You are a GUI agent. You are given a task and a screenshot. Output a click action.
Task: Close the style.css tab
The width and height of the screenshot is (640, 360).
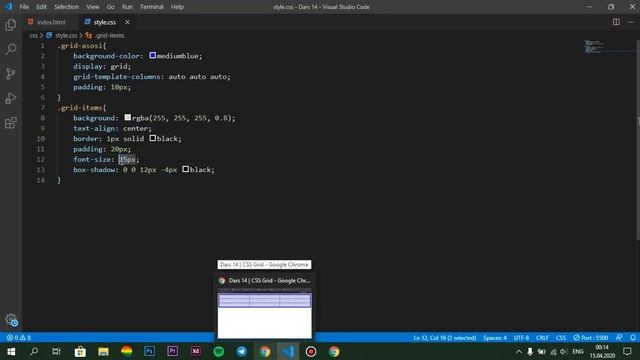click(x=127, y=22)
